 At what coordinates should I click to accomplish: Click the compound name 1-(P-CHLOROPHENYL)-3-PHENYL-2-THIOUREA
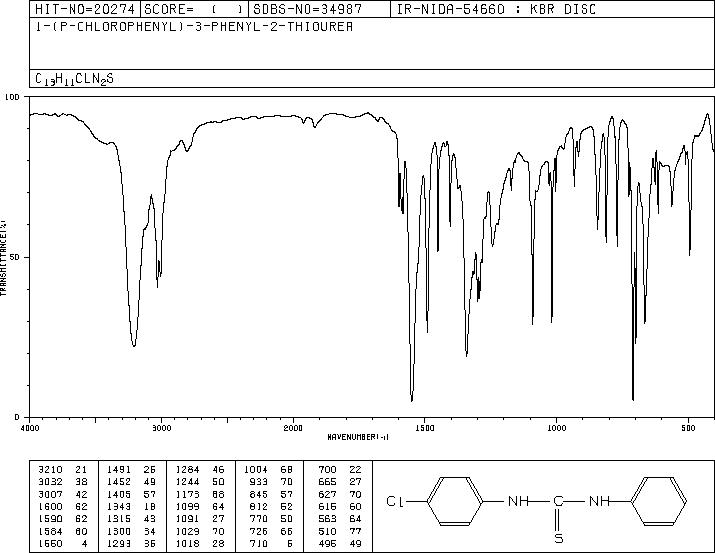click(x=194, y=27)
